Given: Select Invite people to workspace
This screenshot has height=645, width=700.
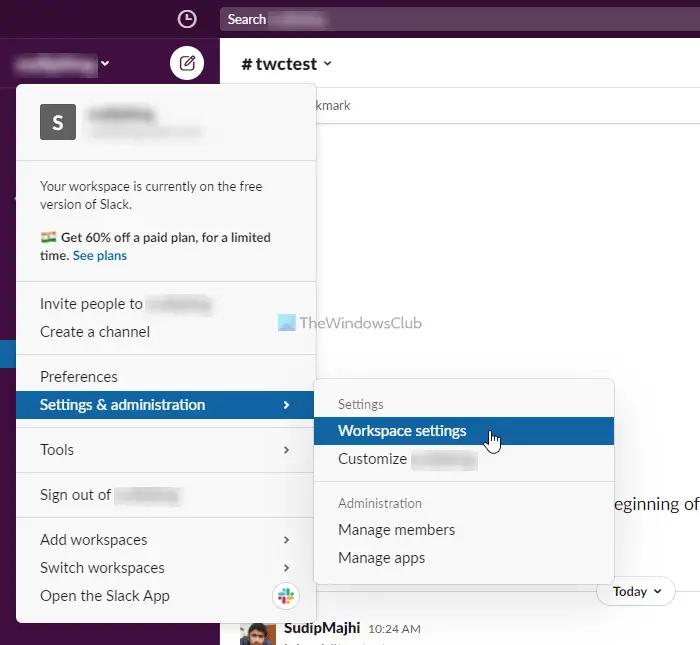Looking at the screenshot, I should (x=166, y=304).
